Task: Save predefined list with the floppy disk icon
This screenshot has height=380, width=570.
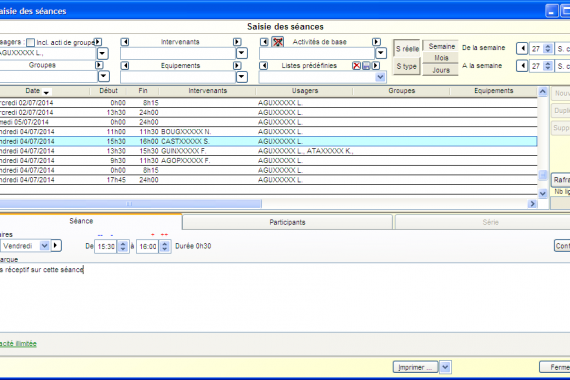Action: 366,65
